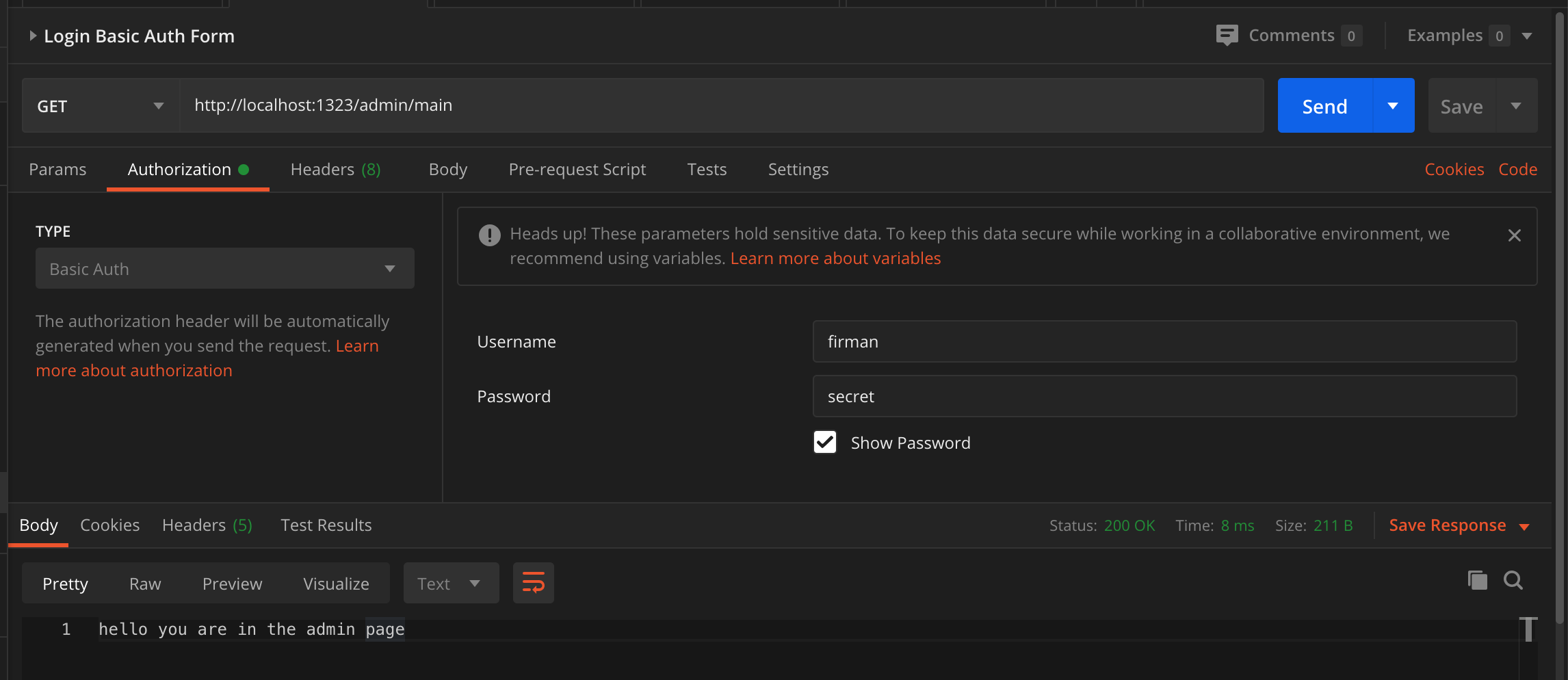Click the Comments speech bubble icon
Viewport: 1568px width, 680px height.
(x=1227, y=35)
